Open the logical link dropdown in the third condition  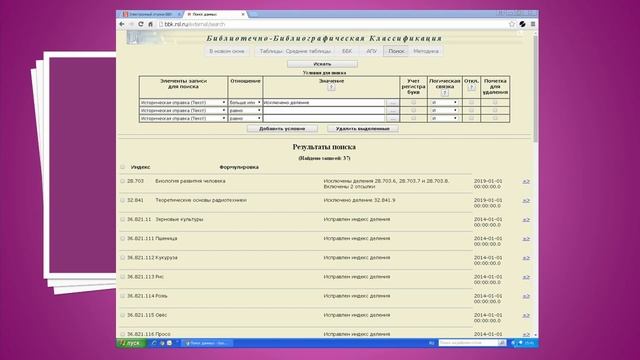click(x=444, y=118)
